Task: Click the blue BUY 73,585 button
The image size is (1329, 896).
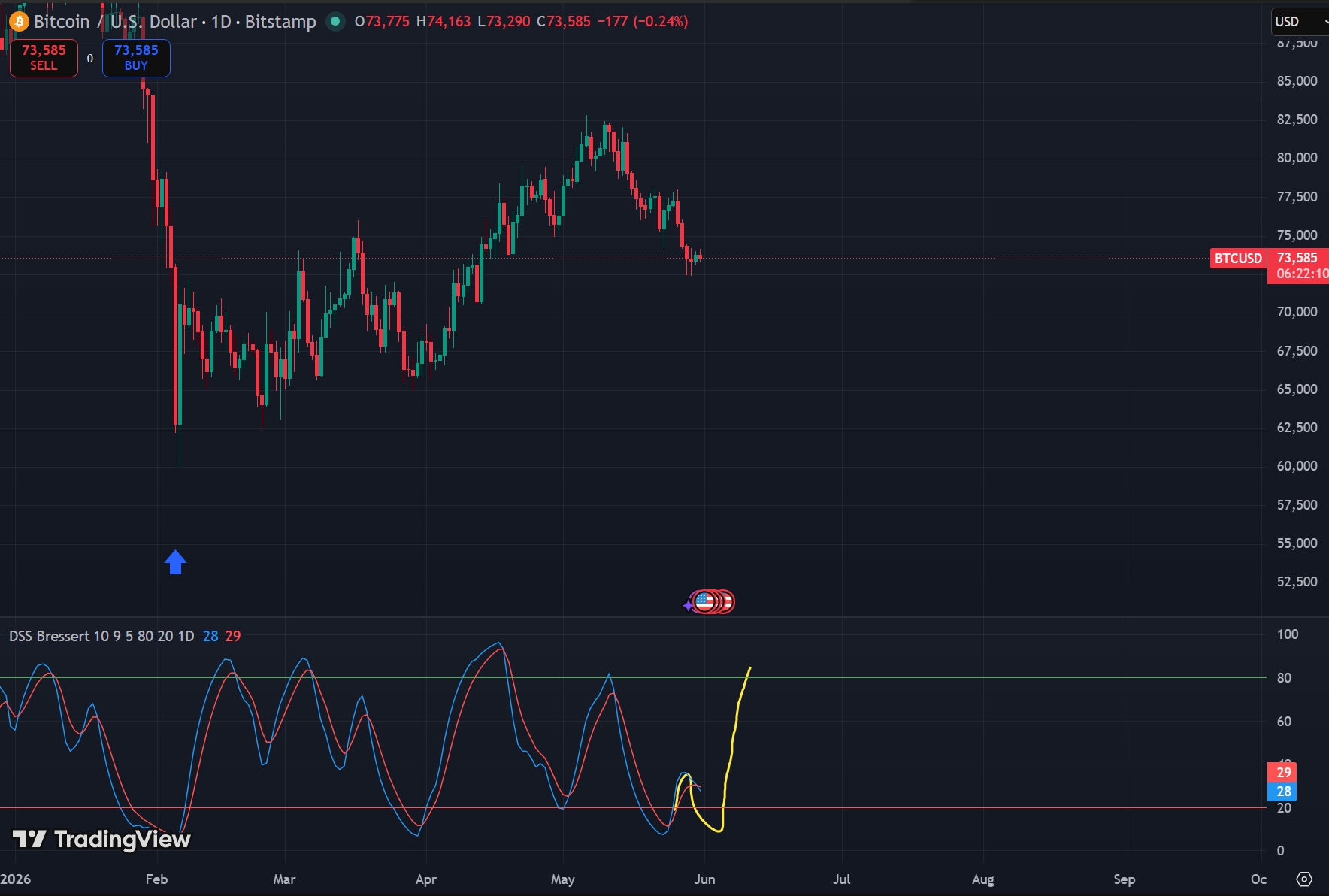Action: click(136, 58)
